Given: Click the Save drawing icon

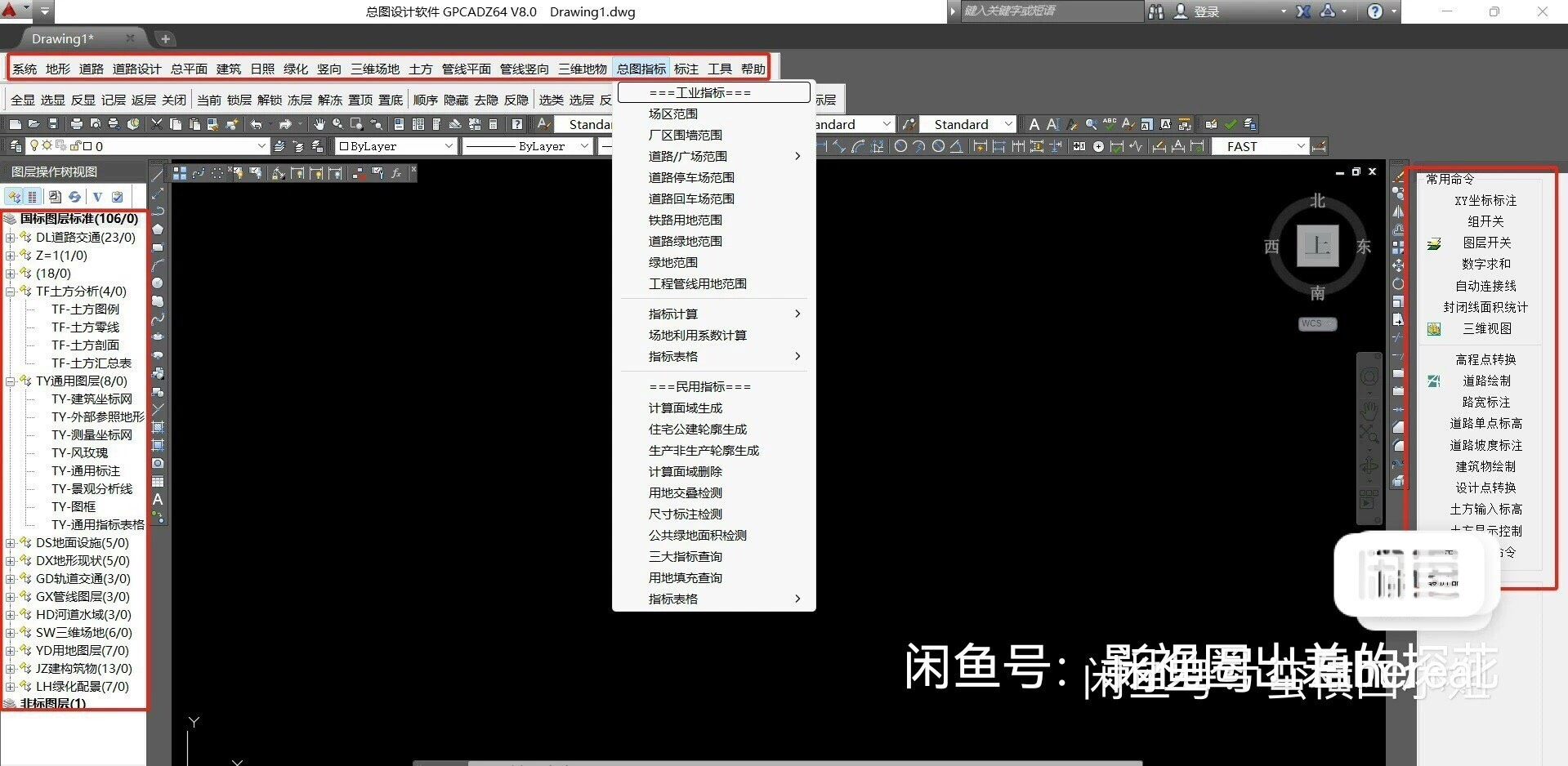Looking at the screenshot, I should click(53, 124).
